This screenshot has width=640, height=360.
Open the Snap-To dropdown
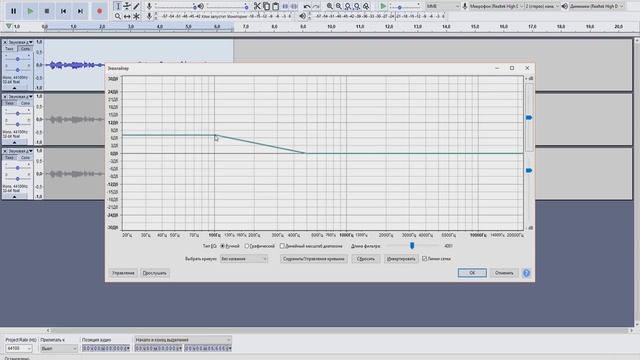[58, 349]
